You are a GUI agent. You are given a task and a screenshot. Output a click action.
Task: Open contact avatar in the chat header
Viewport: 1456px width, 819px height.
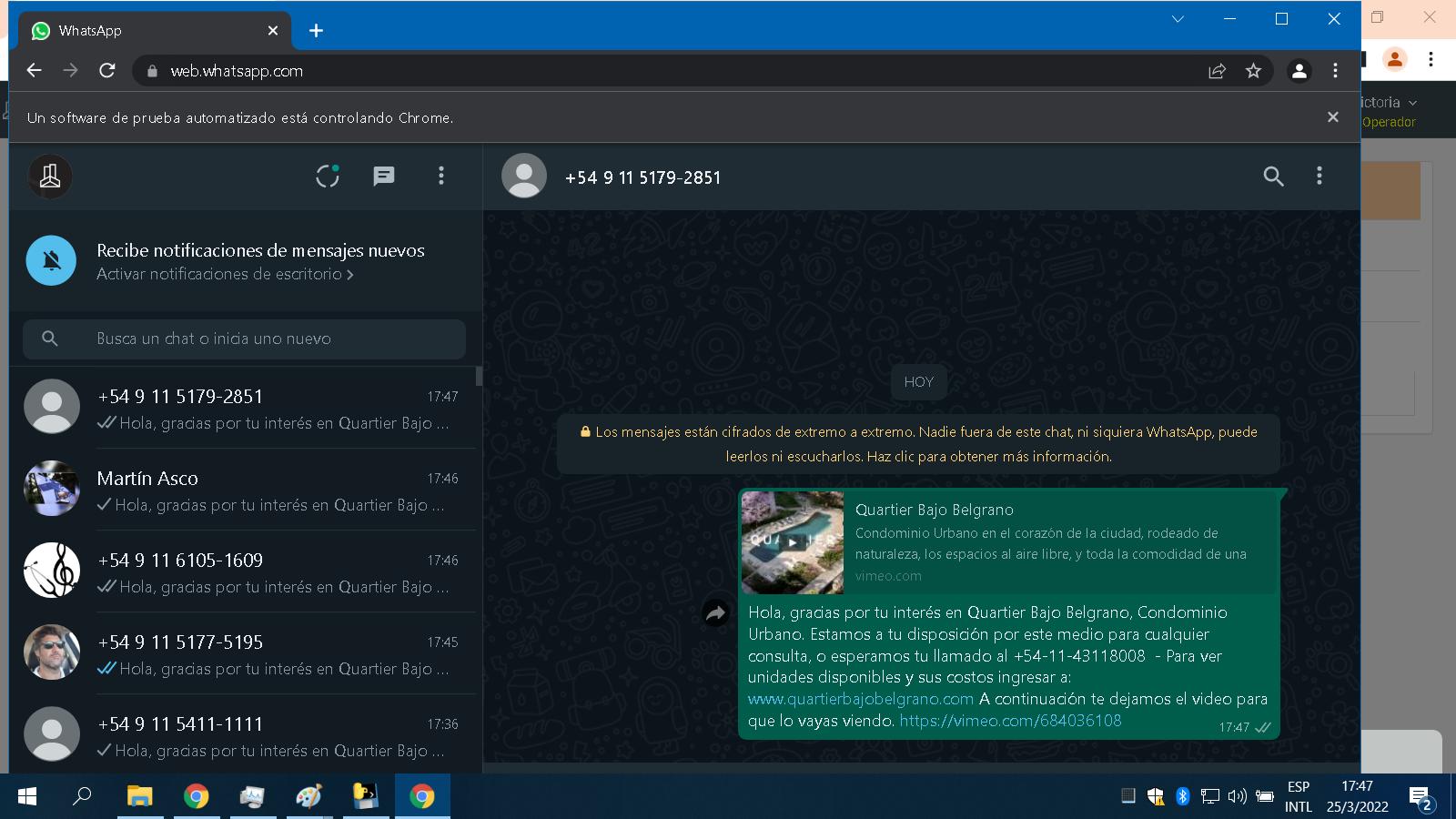[524, 177]
